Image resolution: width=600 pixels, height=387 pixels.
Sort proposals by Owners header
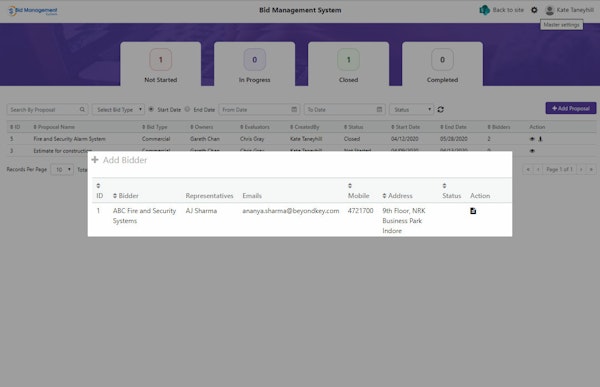[x=202, y=127]
